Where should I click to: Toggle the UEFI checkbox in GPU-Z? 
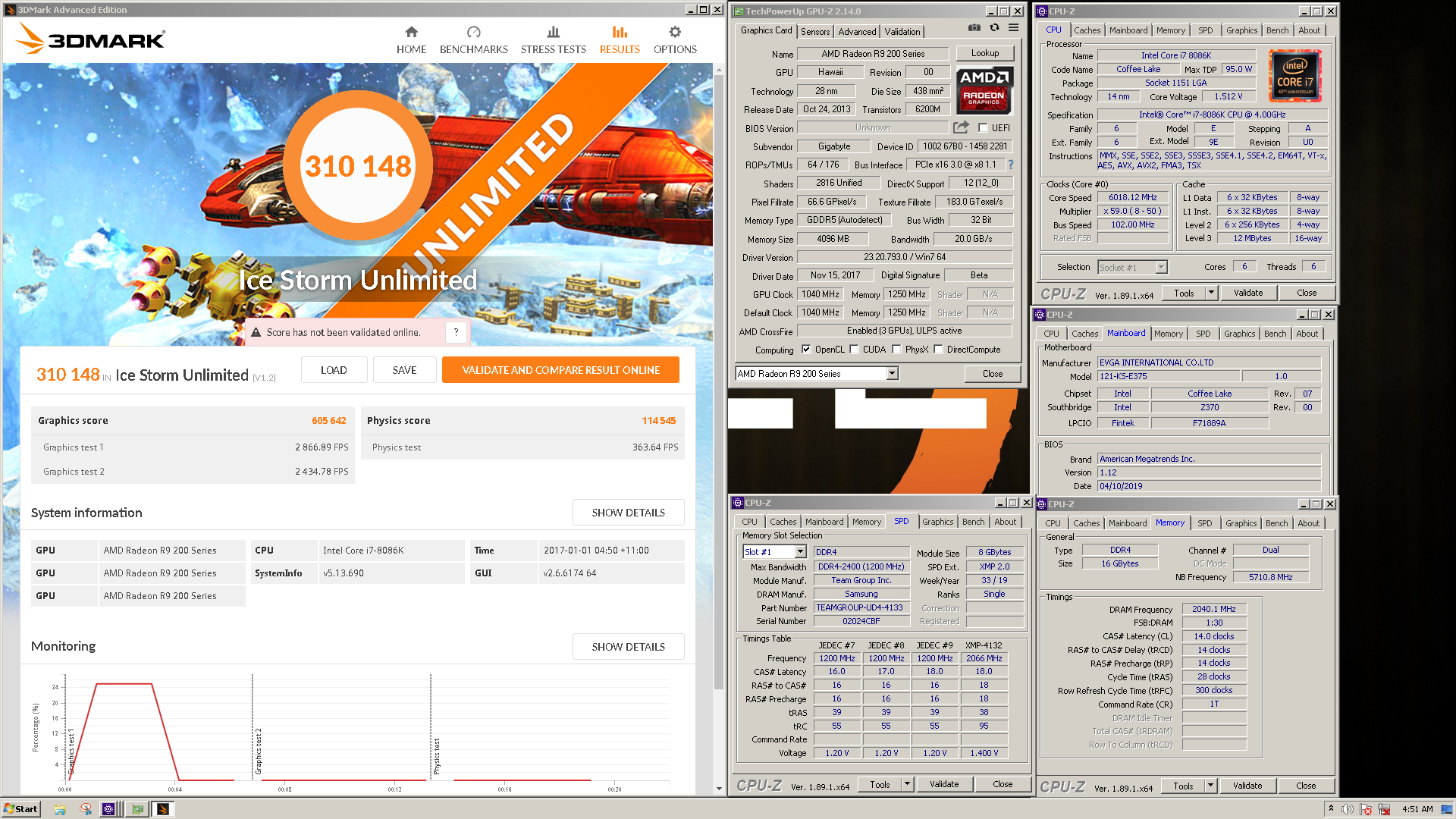(983, 128)
